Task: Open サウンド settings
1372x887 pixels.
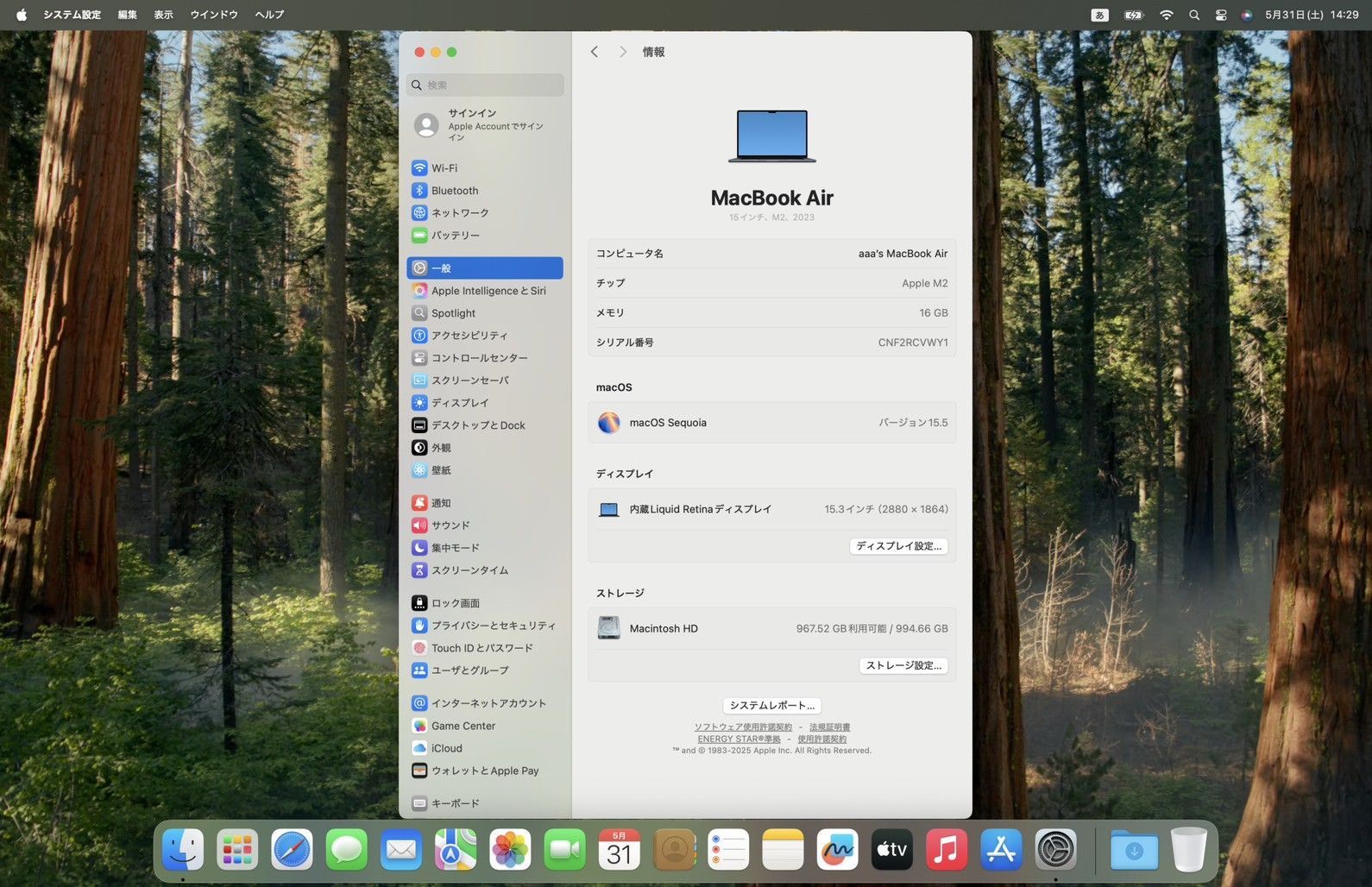Action: pos(484,525)
